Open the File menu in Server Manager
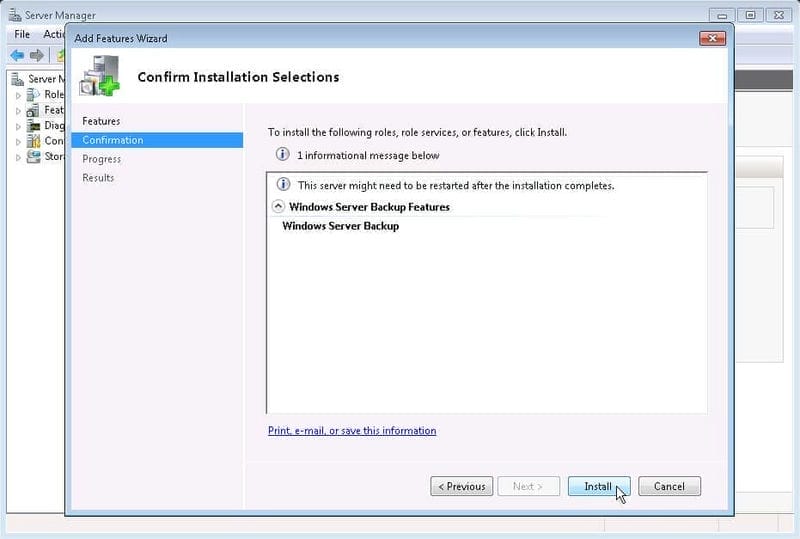This screenshot has height=539, width=800. [x=22, y=34]
